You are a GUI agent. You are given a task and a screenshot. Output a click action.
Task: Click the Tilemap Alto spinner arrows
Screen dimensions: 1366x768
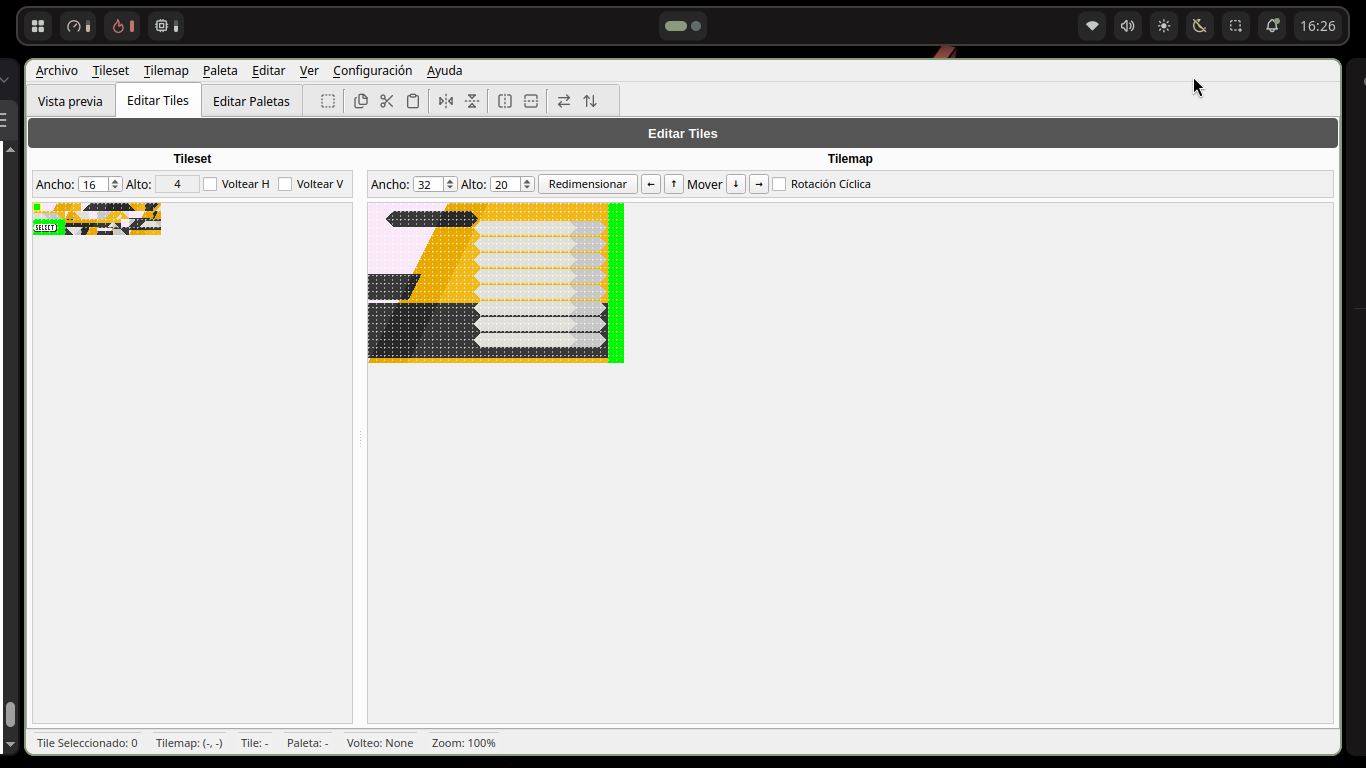tap(527, 184)
